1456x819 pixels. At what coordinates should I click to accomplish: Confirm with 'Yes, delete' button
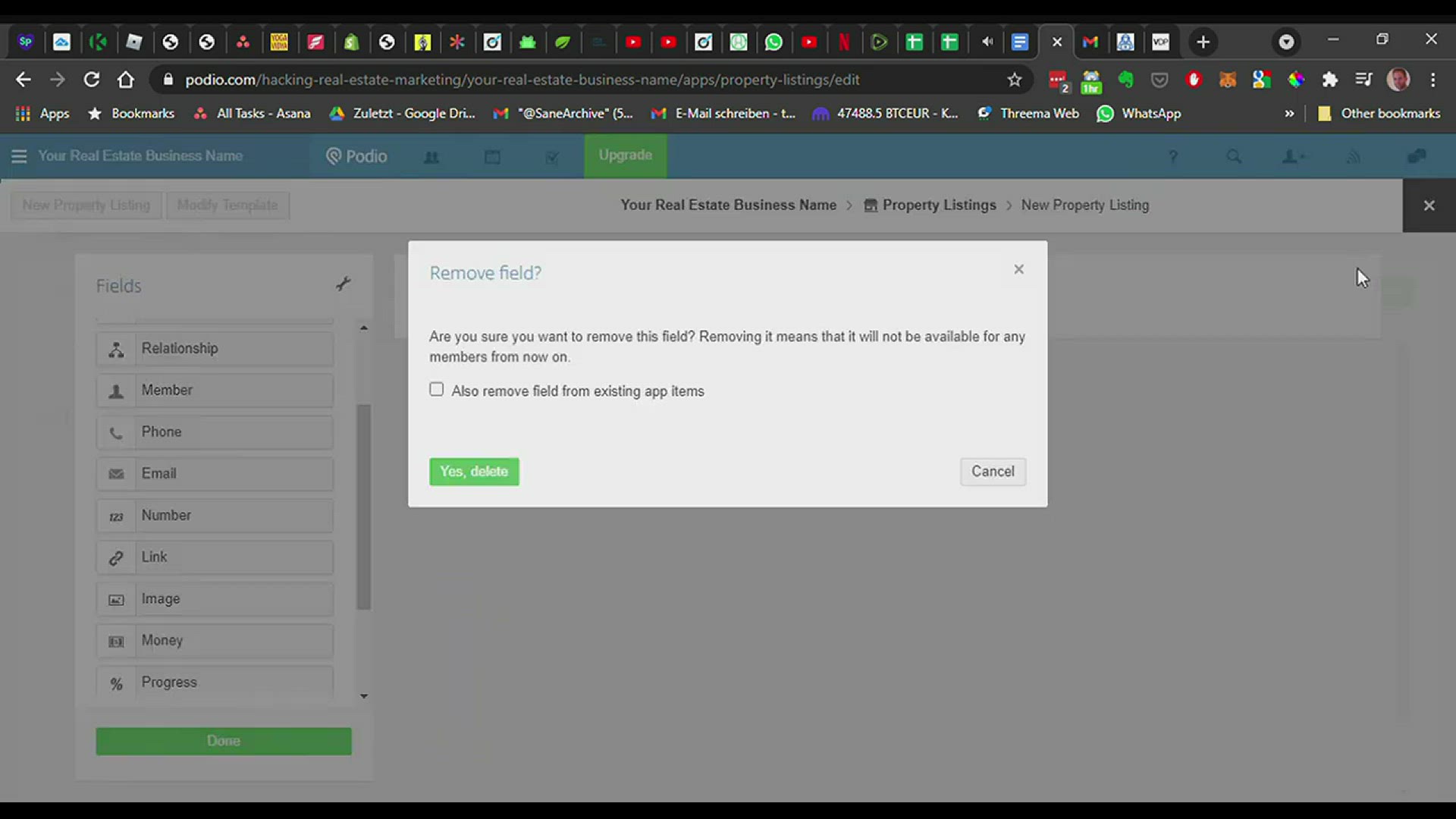(474, 472)
